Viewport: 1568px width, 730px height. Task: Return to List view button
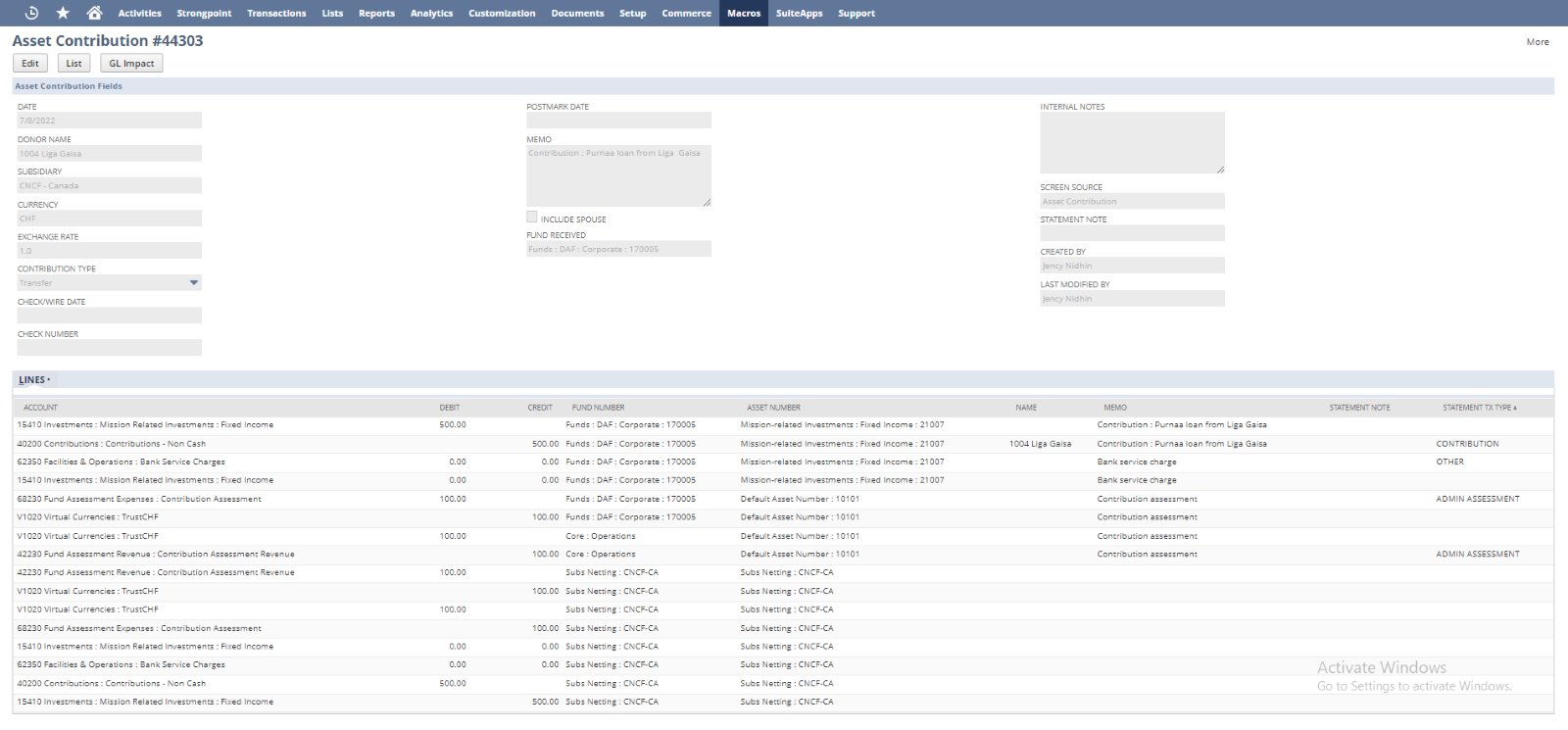click(x=73, y=64)
